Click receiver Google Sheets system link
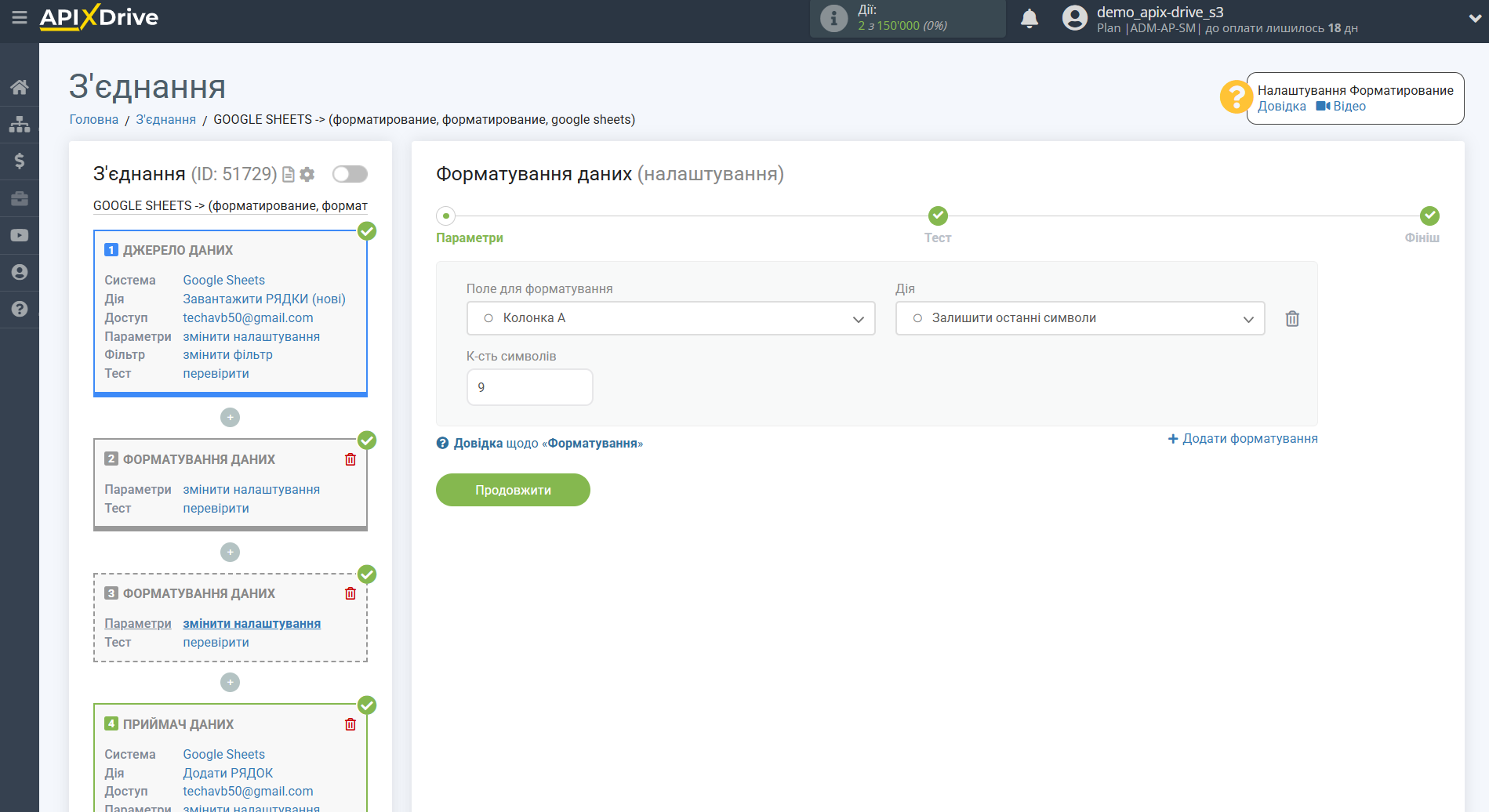 click(x=224, y=755)
